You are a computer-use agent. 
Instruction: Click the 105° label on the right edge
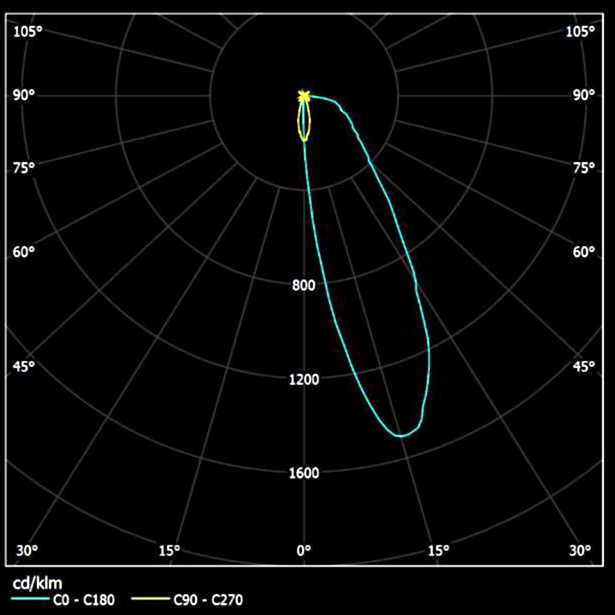coord(580,31)
